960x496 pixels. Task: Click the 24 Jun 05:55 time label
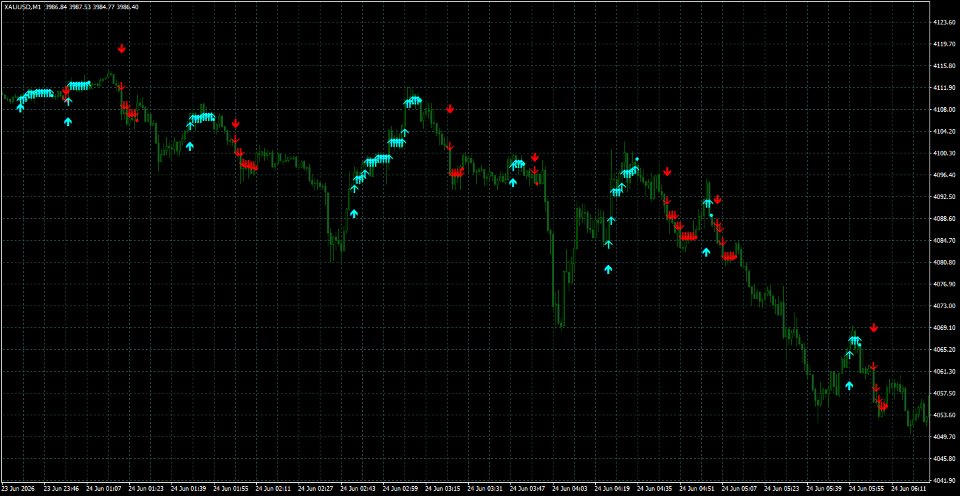(x=866, y=489)
